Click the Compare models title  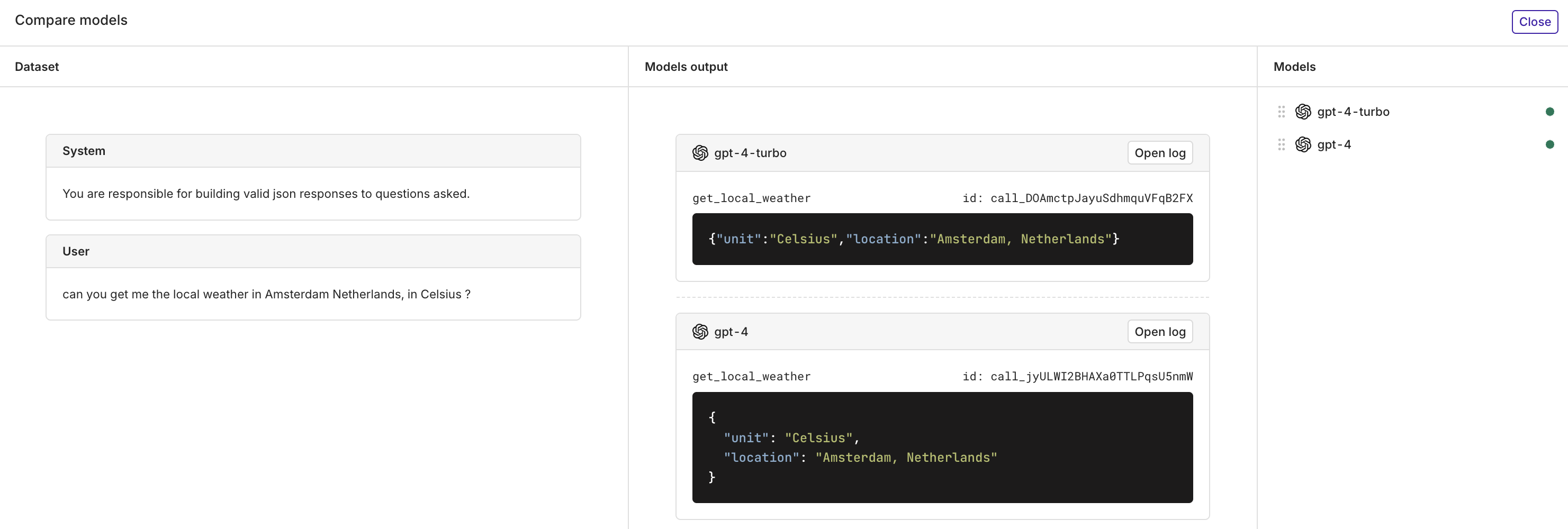coord(71,20)
